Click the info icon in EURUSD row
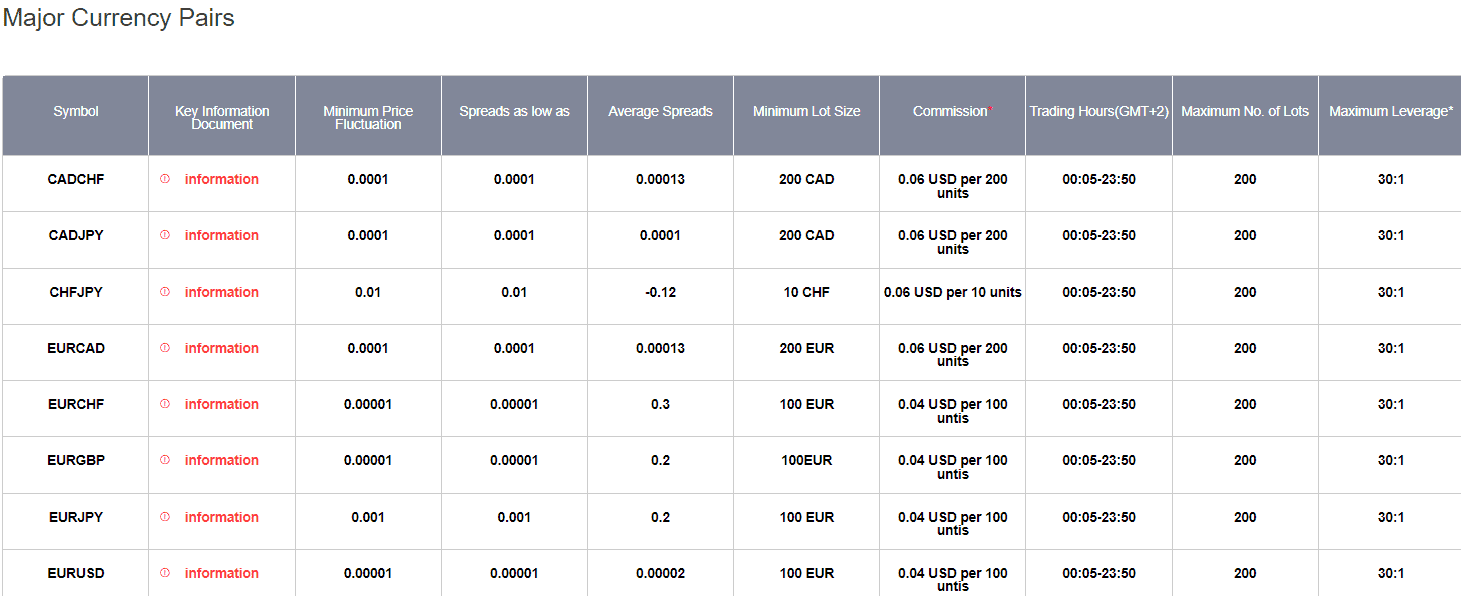This screenshot has width=1461, height=596. [x=165, y=573]
